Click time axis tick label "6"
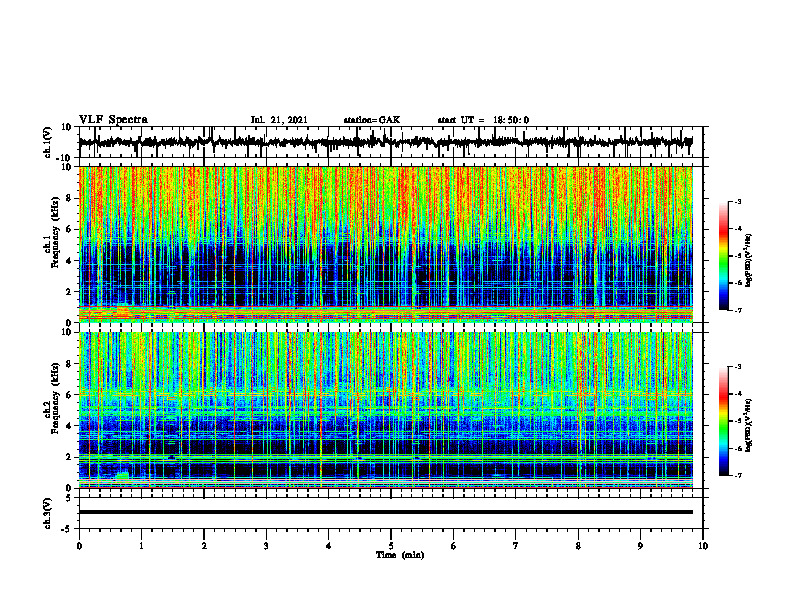 (454, 546)
